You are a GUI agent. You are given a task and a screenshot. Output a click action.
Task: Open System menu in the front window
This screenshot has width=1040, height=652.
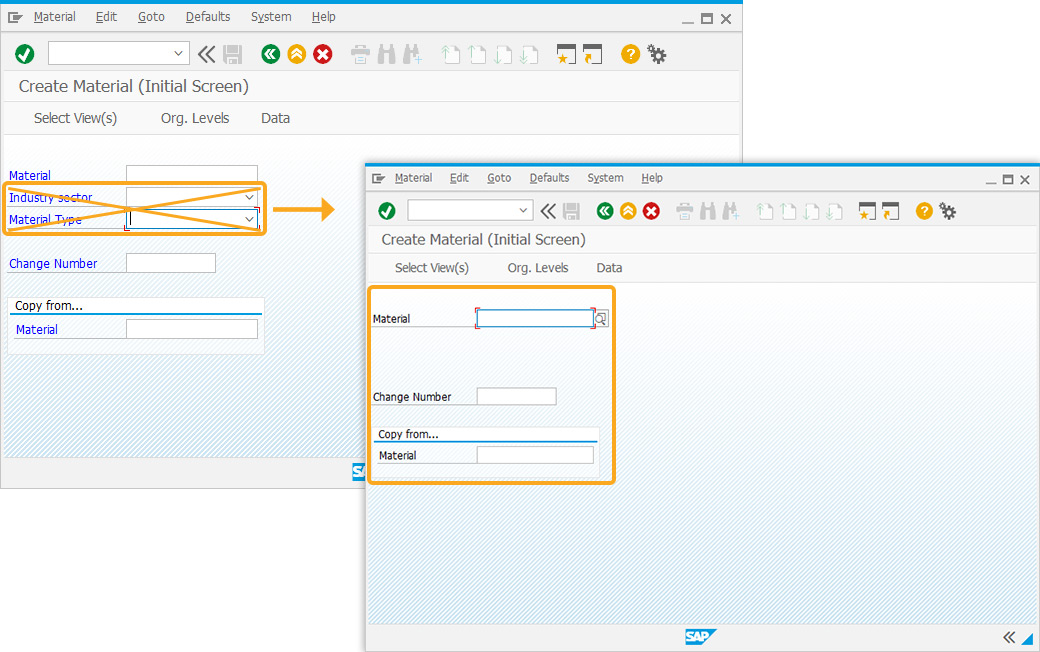pos(605,178)
